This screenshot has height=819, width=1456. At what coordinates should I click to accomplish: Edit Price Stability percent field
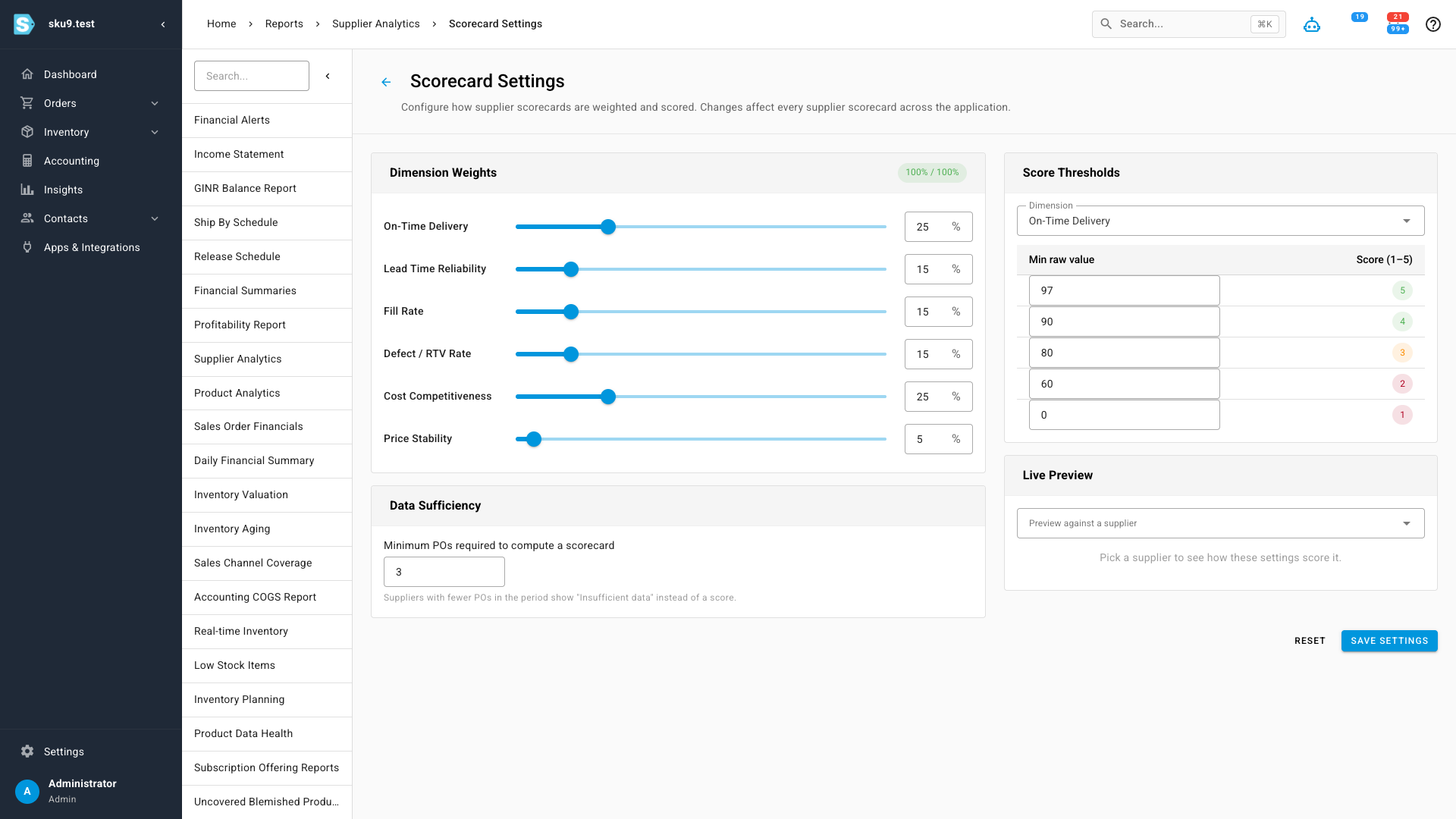click(x=938, y=439)
